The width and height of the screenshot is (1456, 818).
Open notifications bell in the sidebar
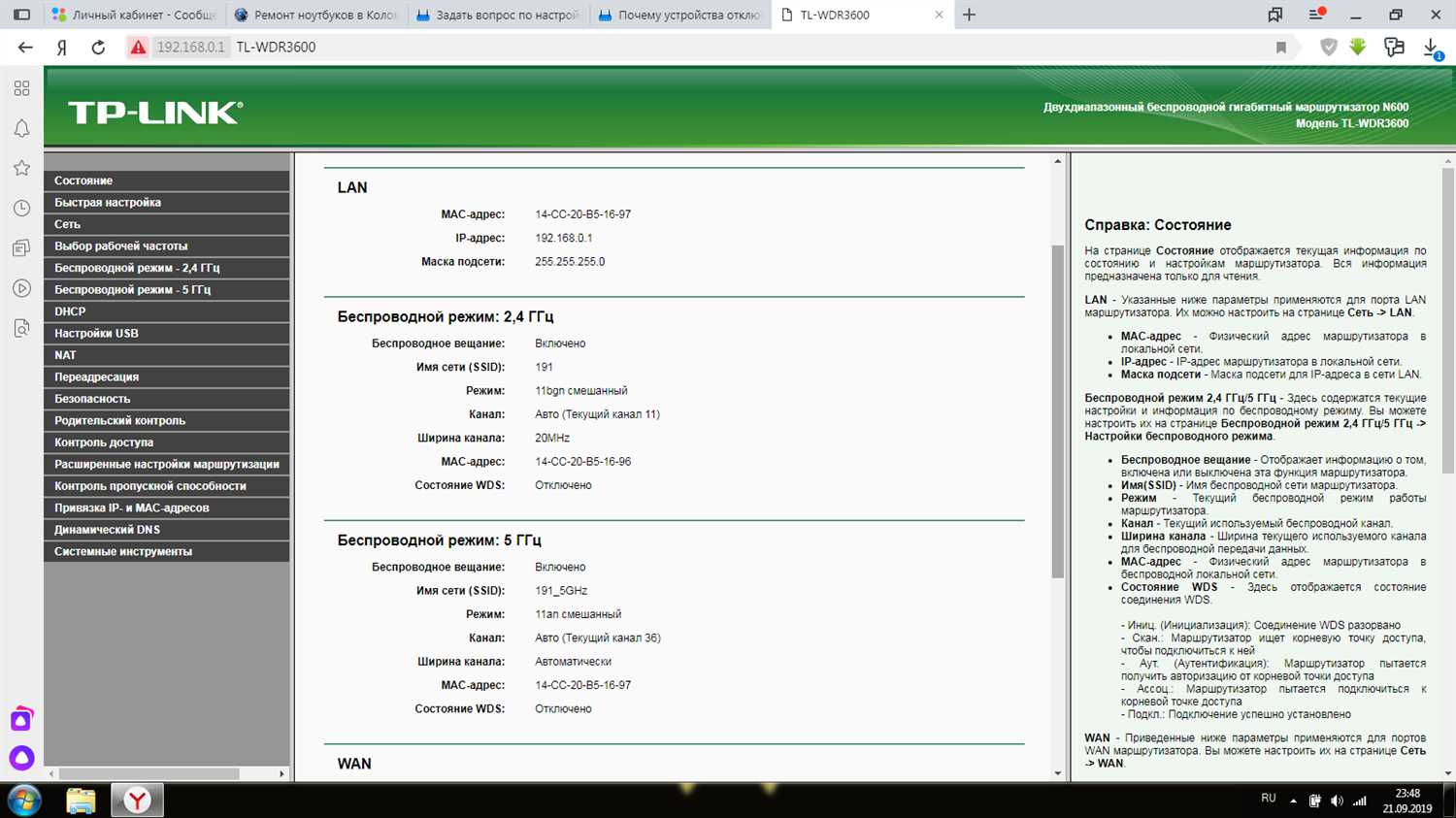[x=21, y=128]
